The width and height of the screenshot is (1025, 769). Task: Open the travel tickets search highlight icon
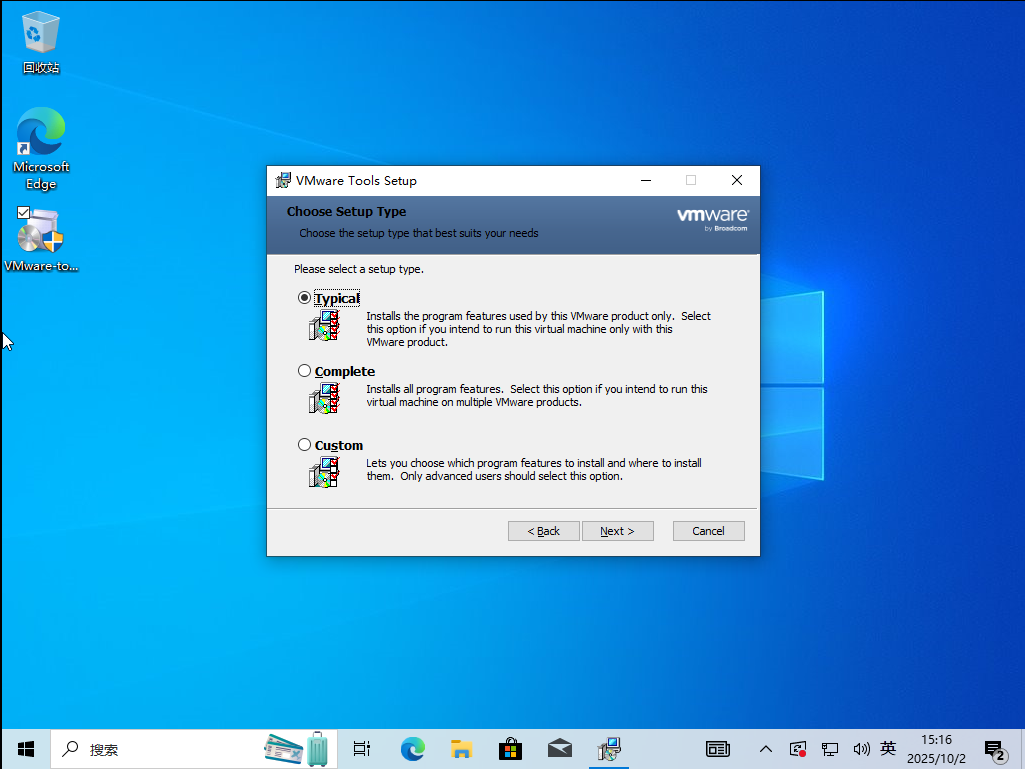coord(296,749)
